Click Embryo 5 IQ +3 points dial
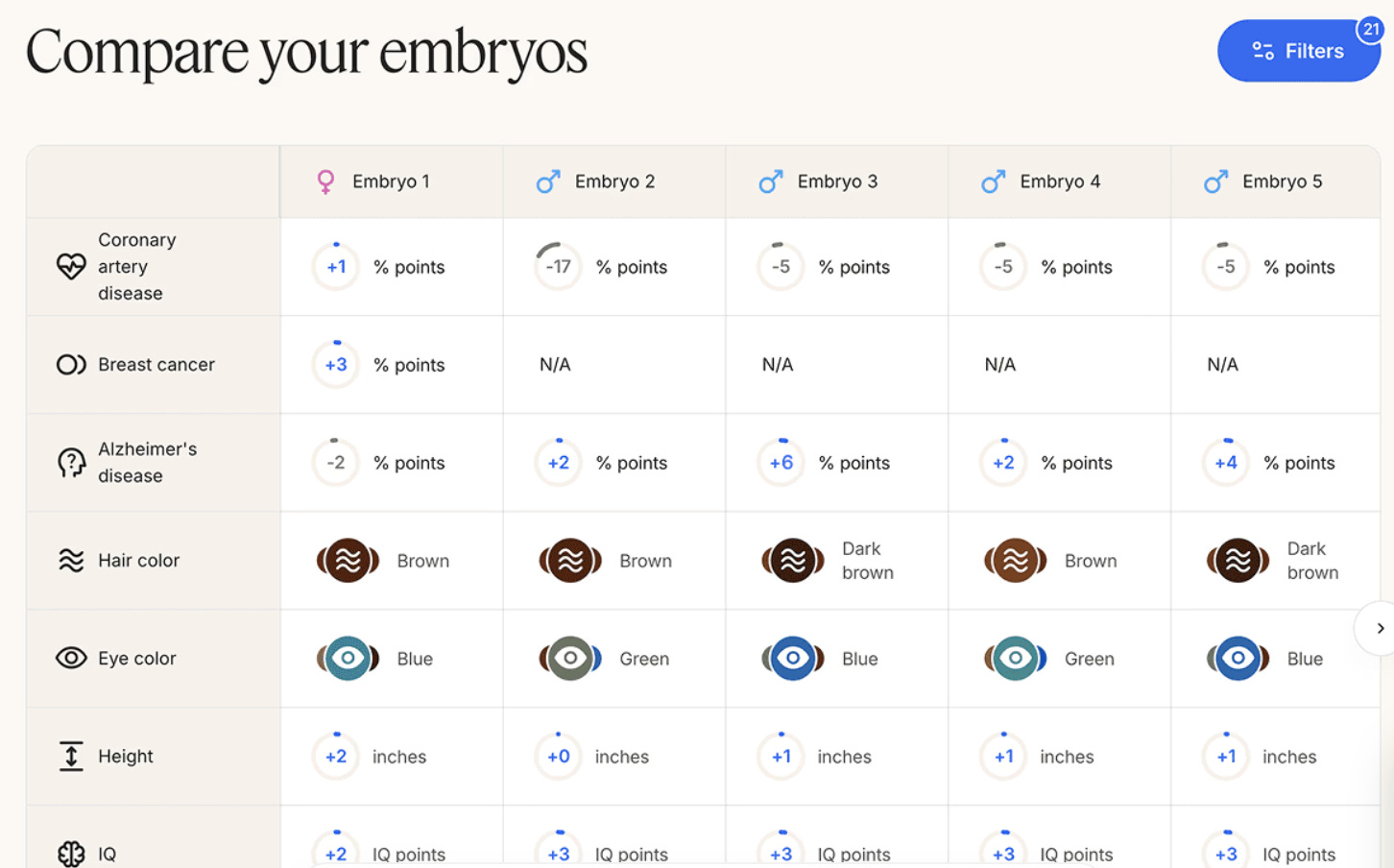This screenshot has width=1394, height=868. click(1227, 851)
